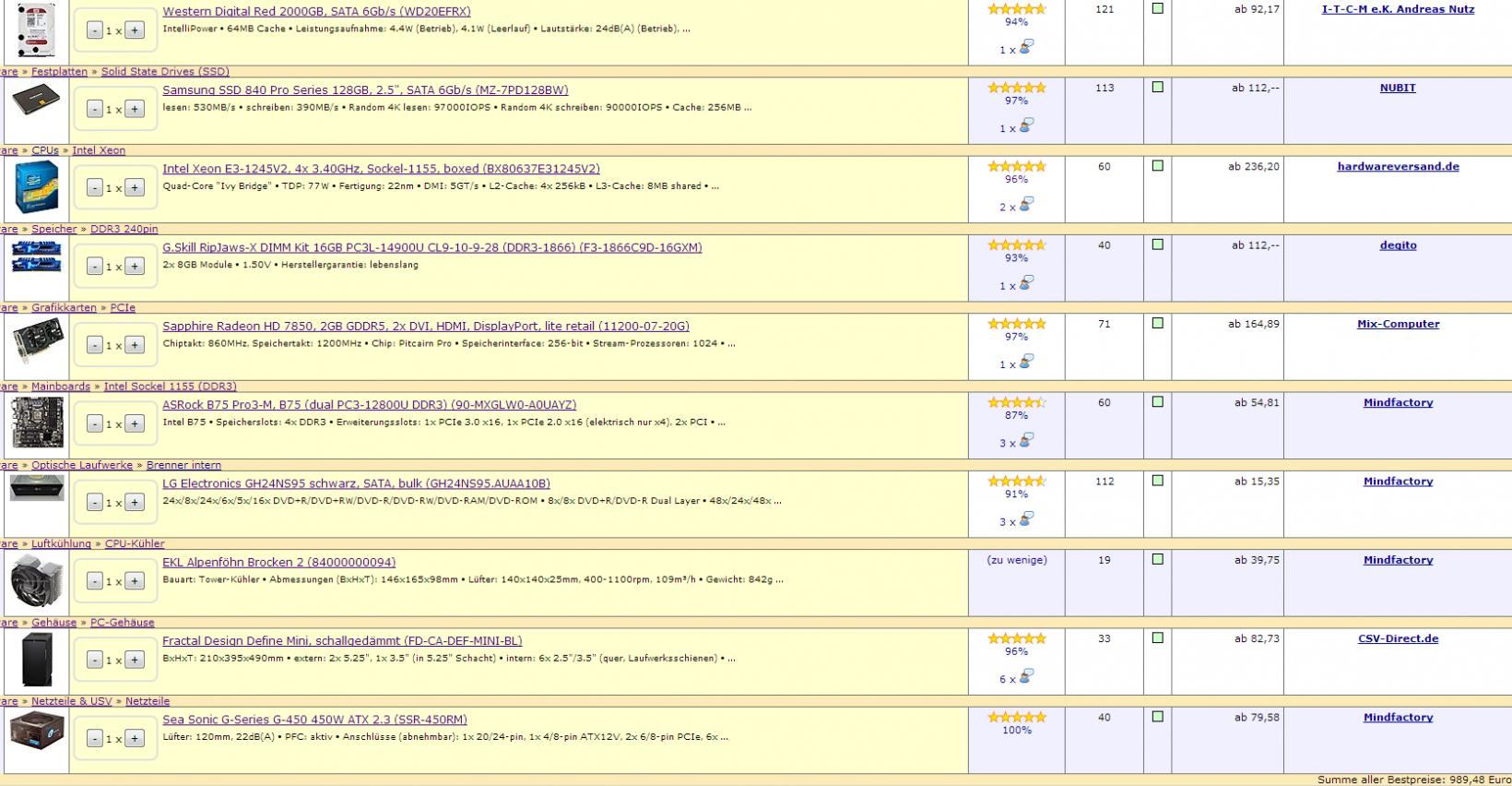Open the CPU-Kühler category breadcrumb
The width and height of the screenshot is (1512, 786).
pyautogui.click(x=136, y=543)
